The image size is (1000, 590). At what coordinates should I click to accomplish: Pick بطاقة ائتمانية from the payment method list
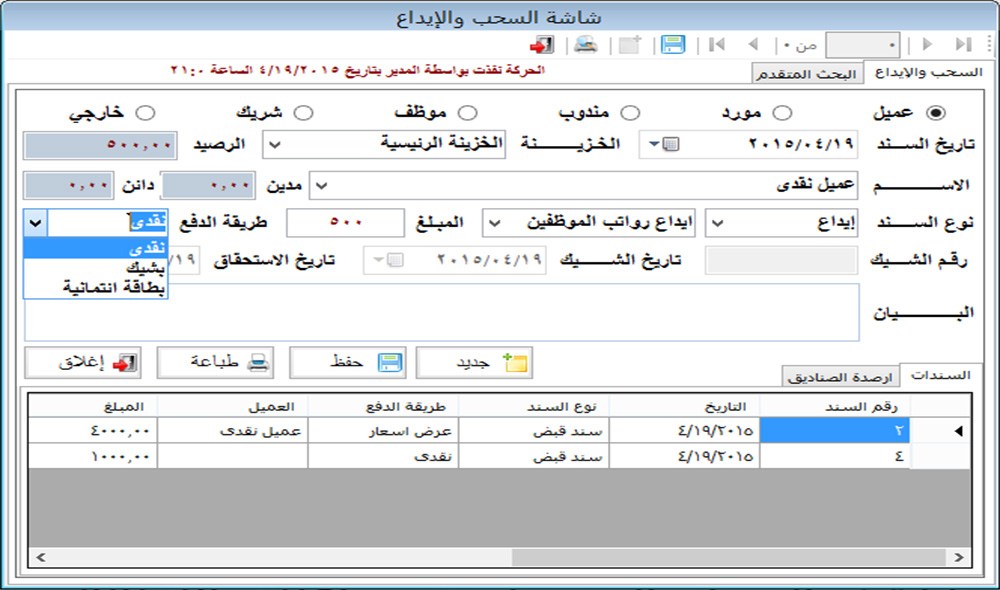pyautogui.click(x=96, y=288)
